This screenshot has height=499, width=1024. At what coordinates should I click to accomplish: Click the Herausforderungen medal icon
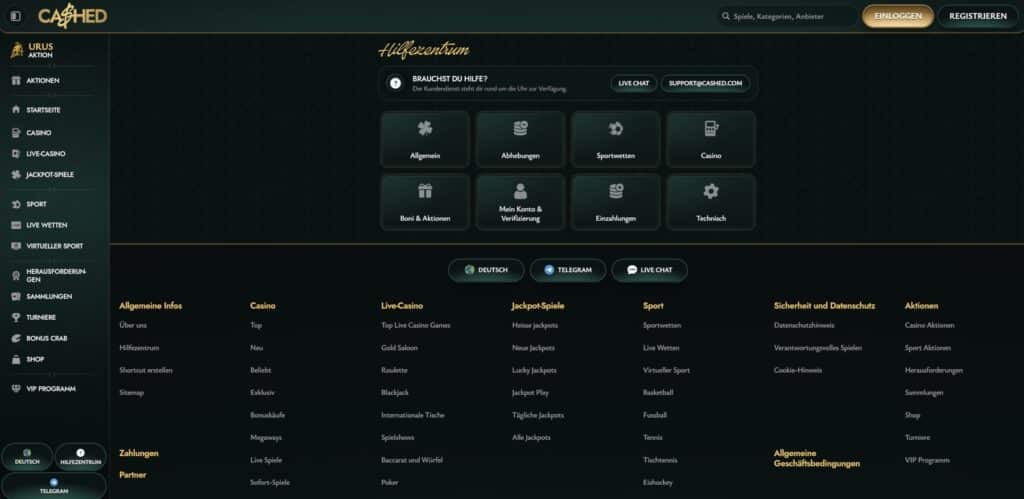[16, 275]
